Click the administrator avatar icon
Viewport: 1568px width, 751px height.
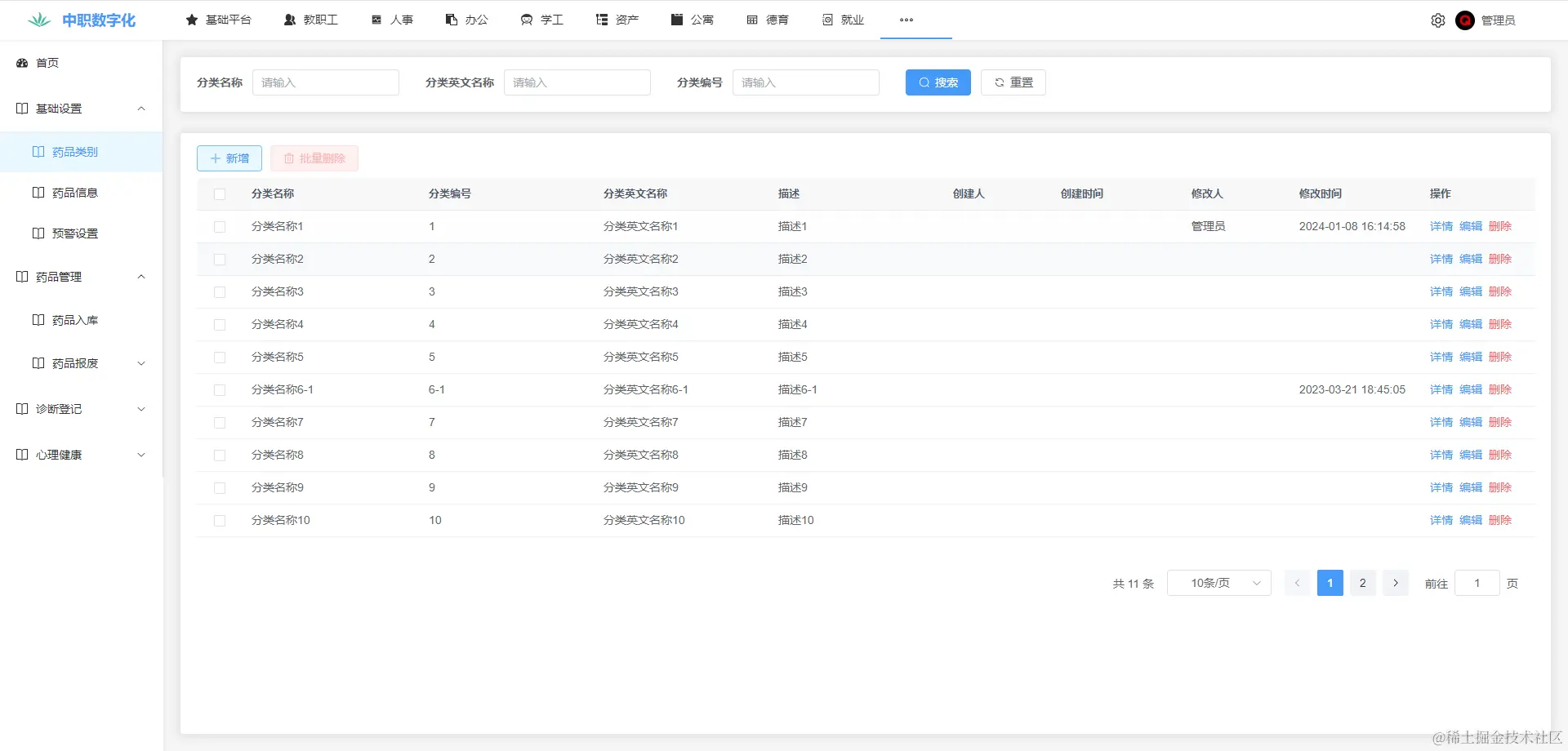[1465, 20]
